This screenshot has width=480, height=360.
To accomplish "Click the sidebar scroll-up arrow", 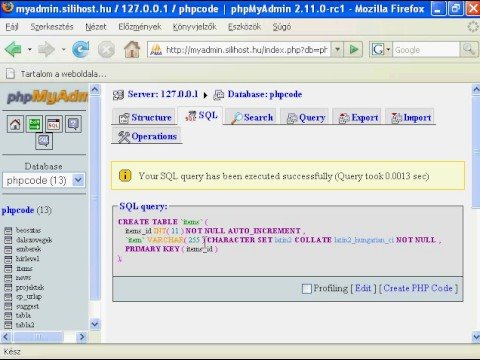I will pyautogui.click(x=95, y=90).
